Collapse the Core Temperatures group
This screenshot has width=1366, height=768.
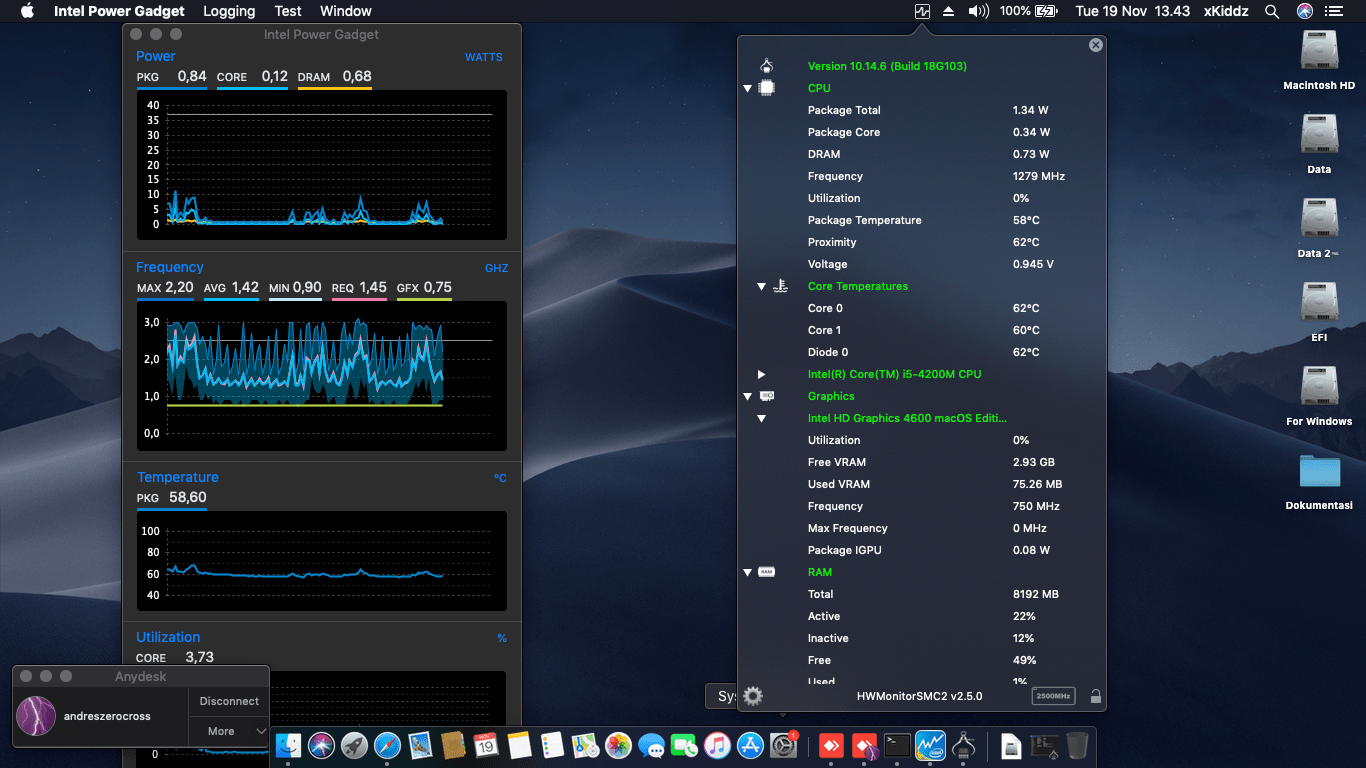[x=761, y=286]
